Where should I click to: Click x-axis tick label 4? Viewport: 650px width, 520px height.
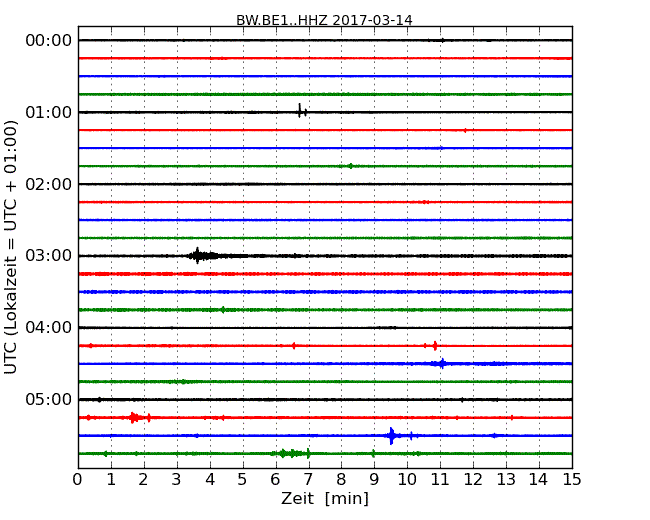pyautogui.click(x=210, y=480)
